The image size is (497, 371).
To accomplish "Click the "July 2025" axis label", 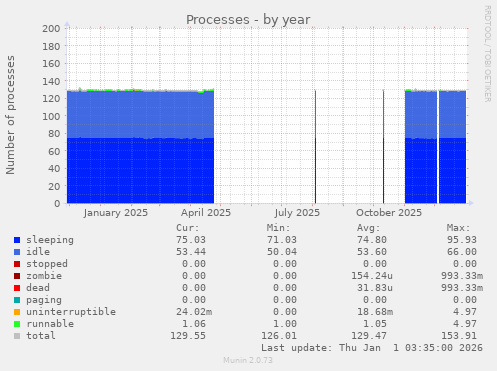I will 297,213.
